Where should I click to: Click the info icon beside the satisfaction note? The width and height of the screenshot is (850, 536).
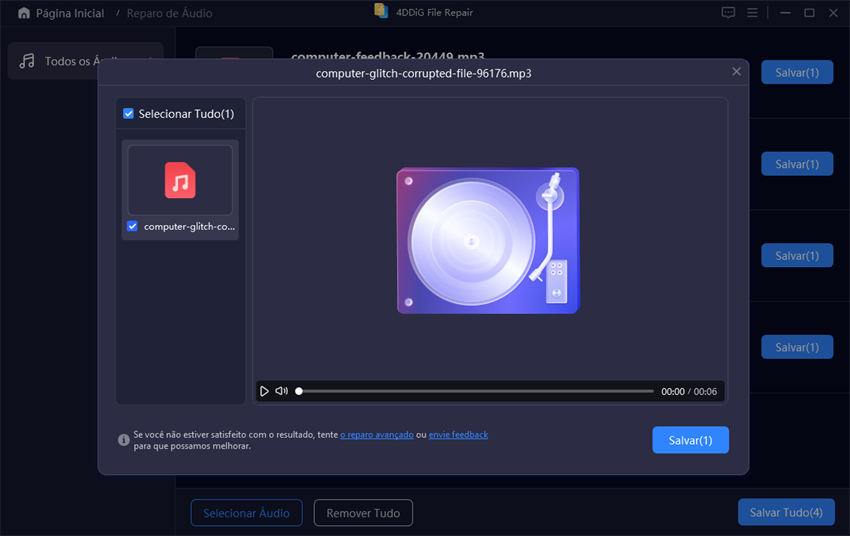point(124,439)
